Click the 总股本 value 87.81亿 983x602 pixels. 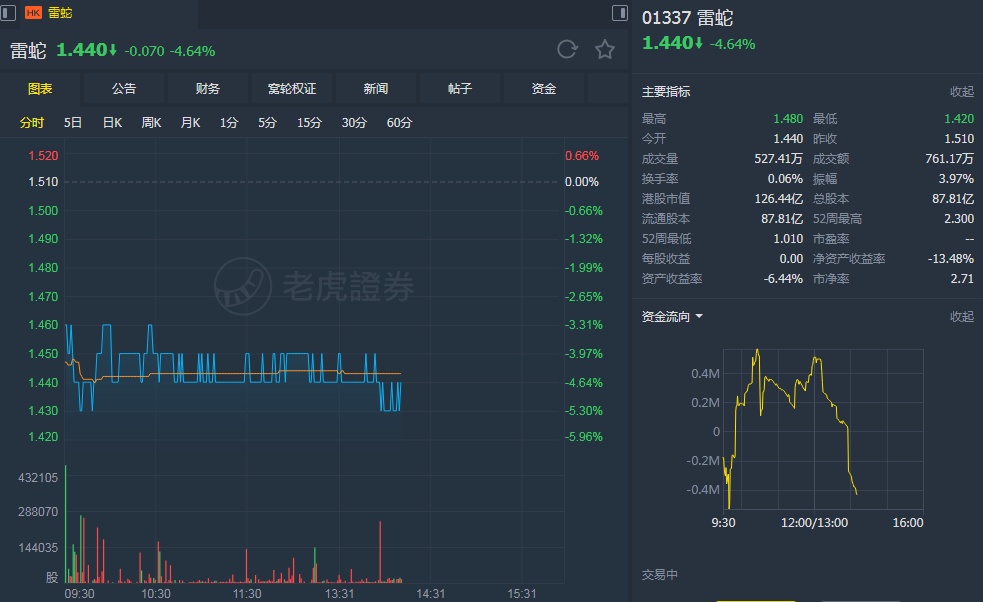click(953, 199)
